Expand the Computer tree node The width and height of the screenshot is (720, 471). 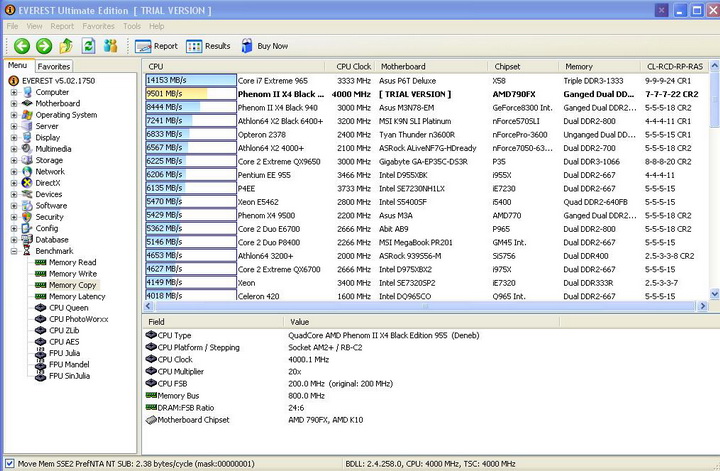[14, 92]
